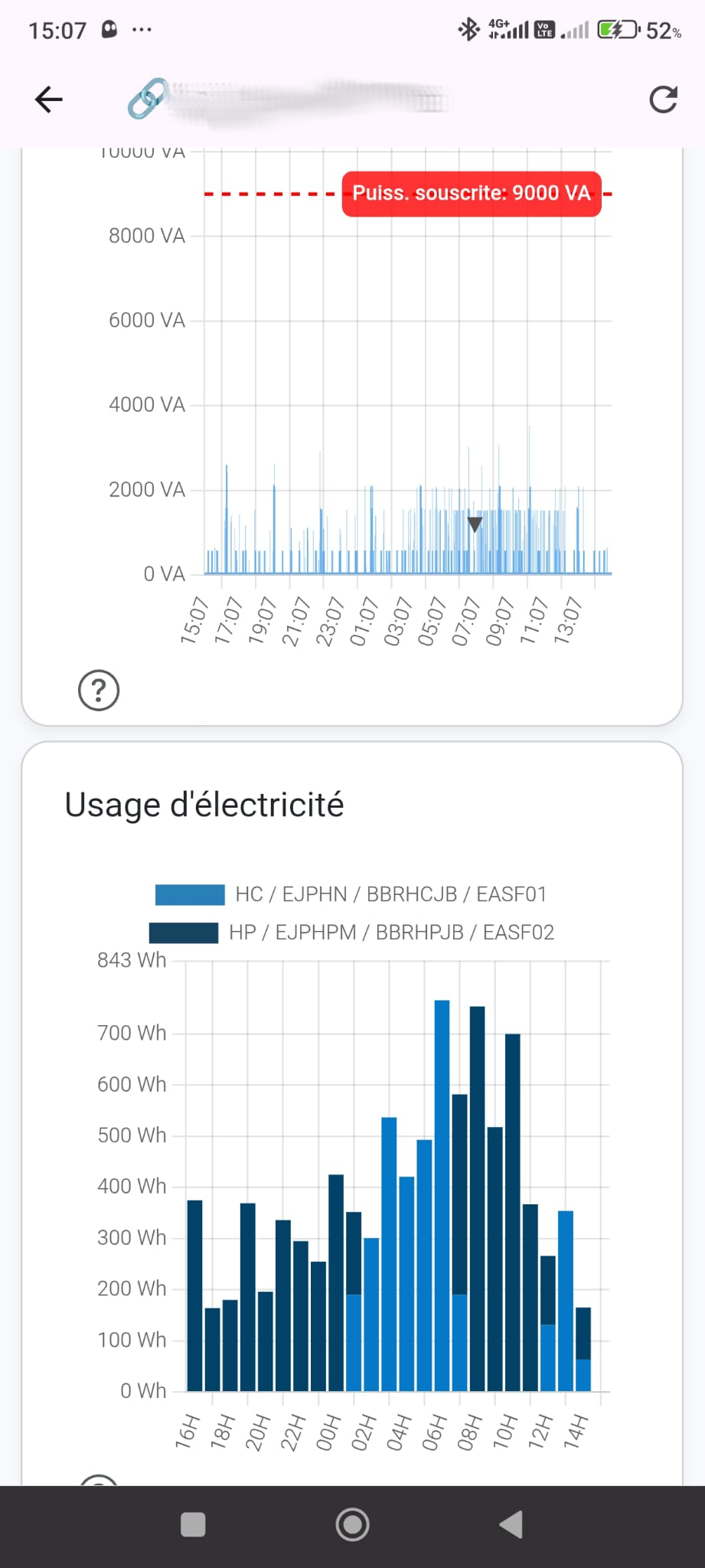Tap the Usage d'électricité card title
705x1568 pixels.
coord(204,805)
